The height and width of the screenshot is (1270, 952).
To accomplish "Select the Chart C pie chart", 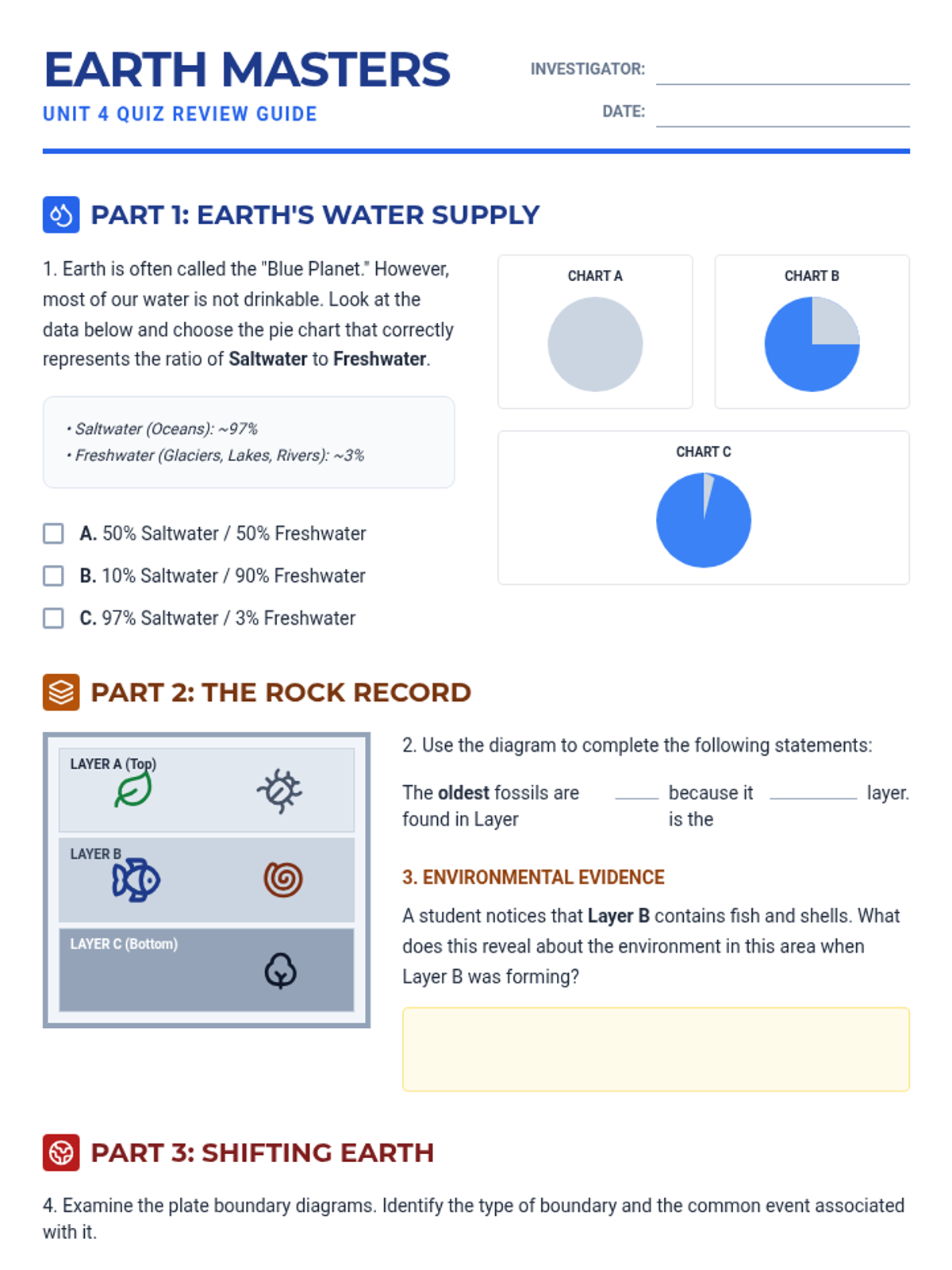I will tap(704, 521).
